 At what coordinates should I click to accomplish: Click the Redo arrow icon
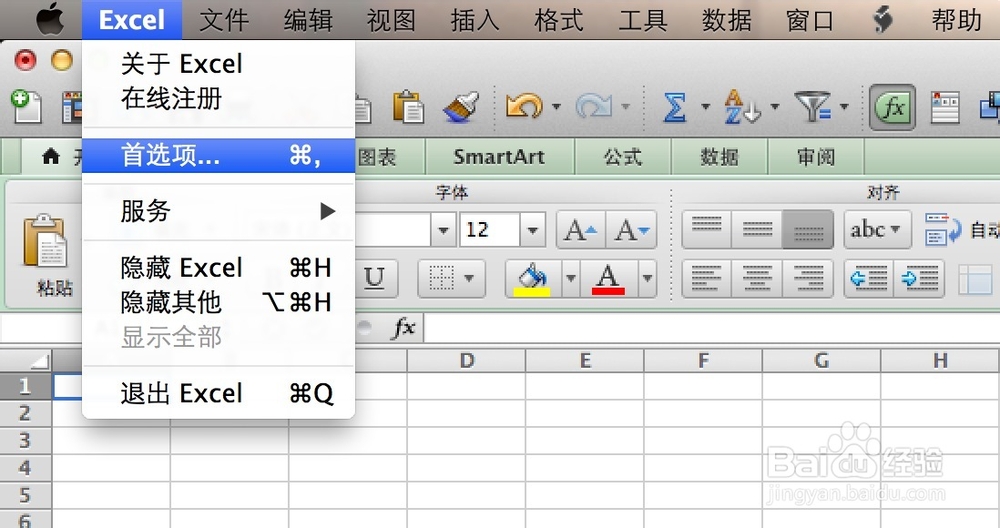(x=593, y=106)
